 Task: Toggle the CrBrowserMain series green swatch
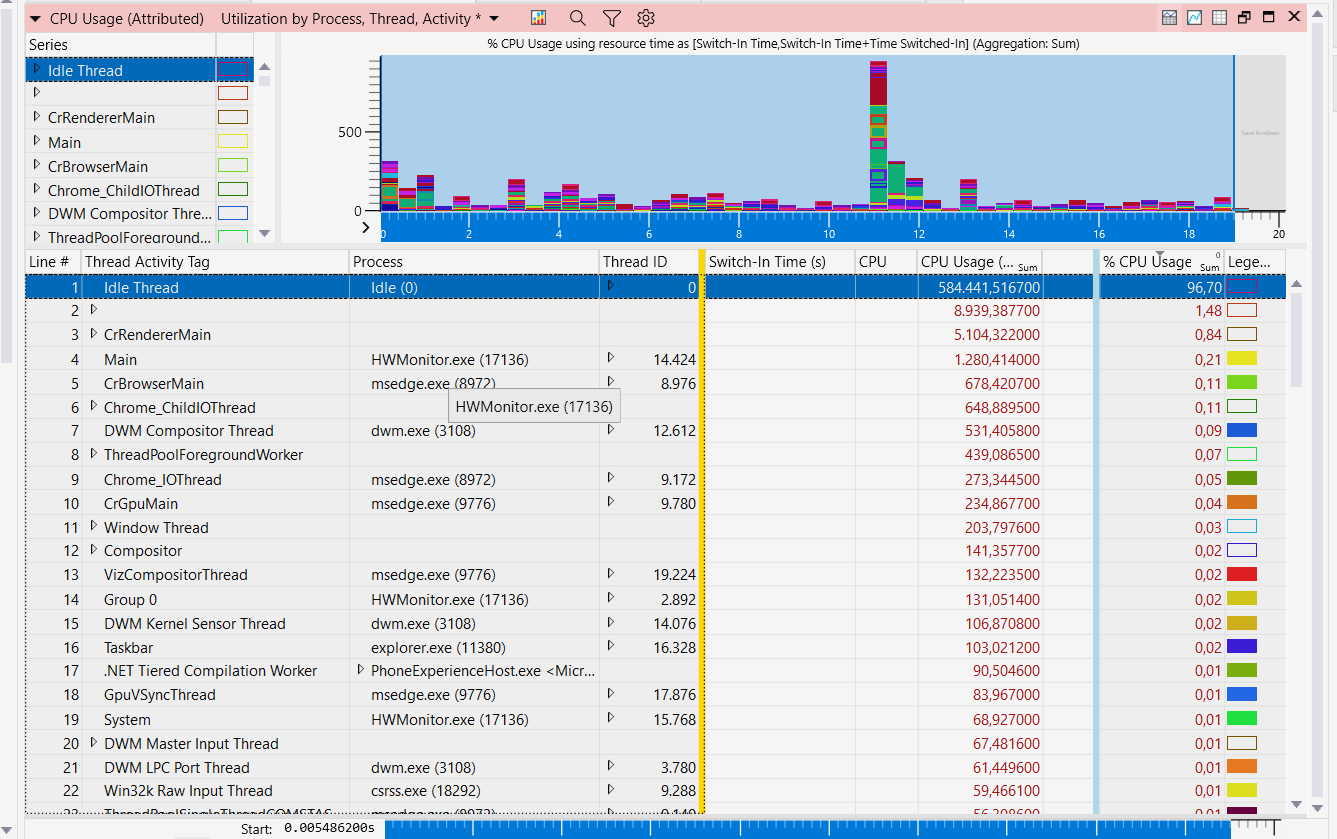(232, 165)
